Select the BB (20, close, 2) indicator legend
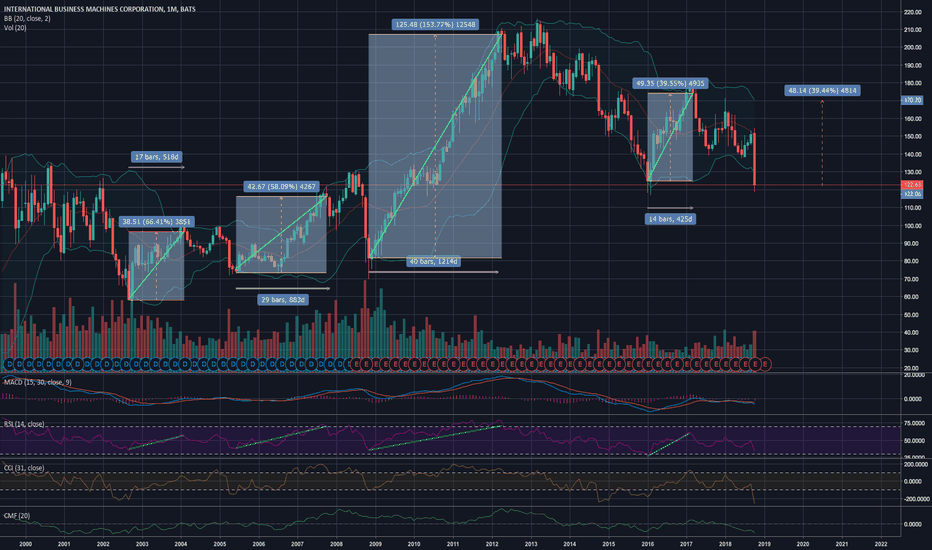This screenshot has width=932, height=550. click(27, 18)
